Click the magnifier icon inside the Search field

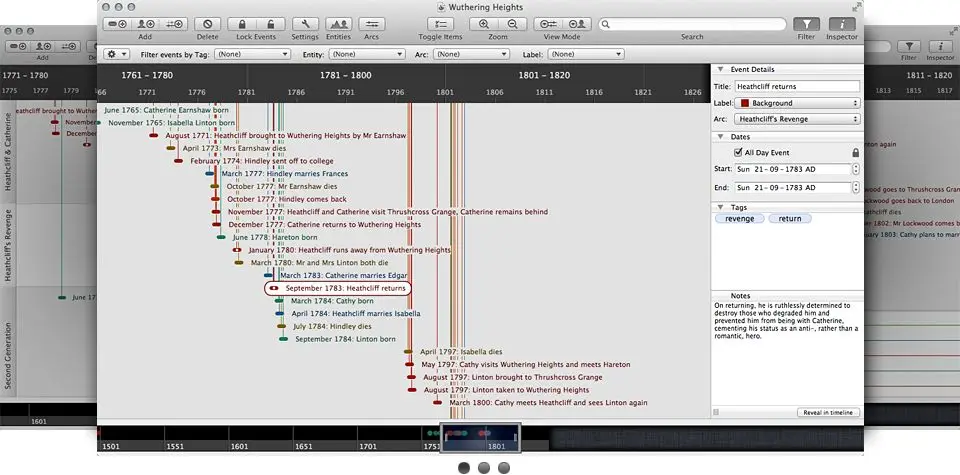(606, 24)
